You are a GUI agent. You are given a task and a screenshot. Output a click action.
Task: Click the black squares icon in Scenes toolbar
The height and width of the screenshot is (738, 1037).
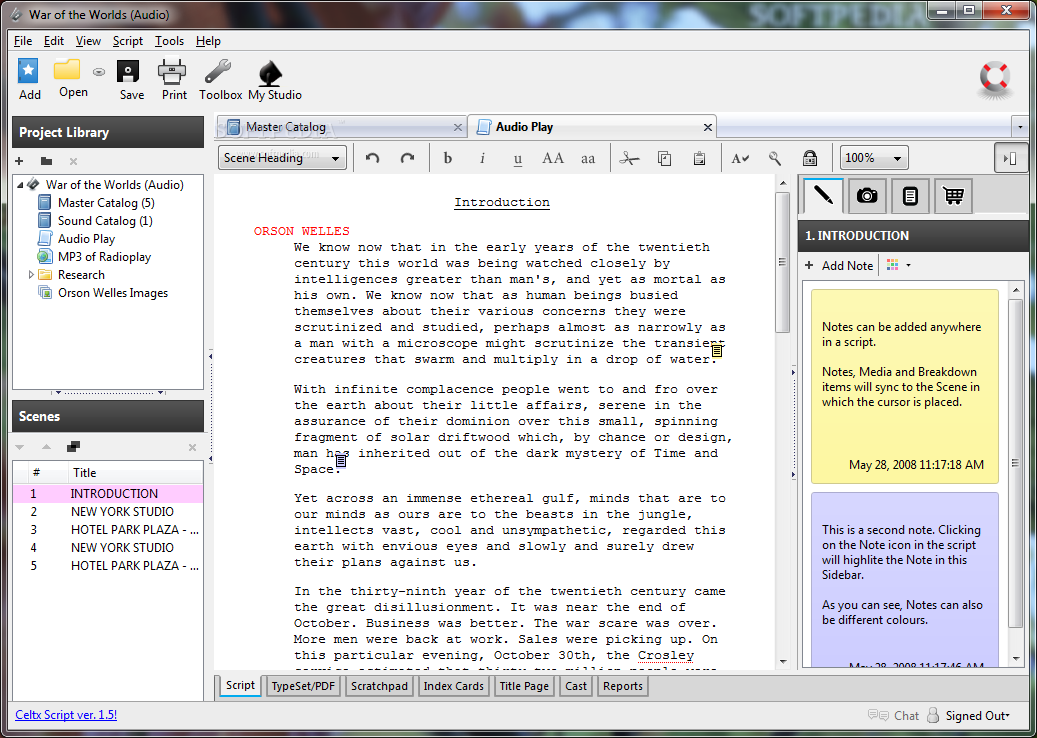point(73,447)
